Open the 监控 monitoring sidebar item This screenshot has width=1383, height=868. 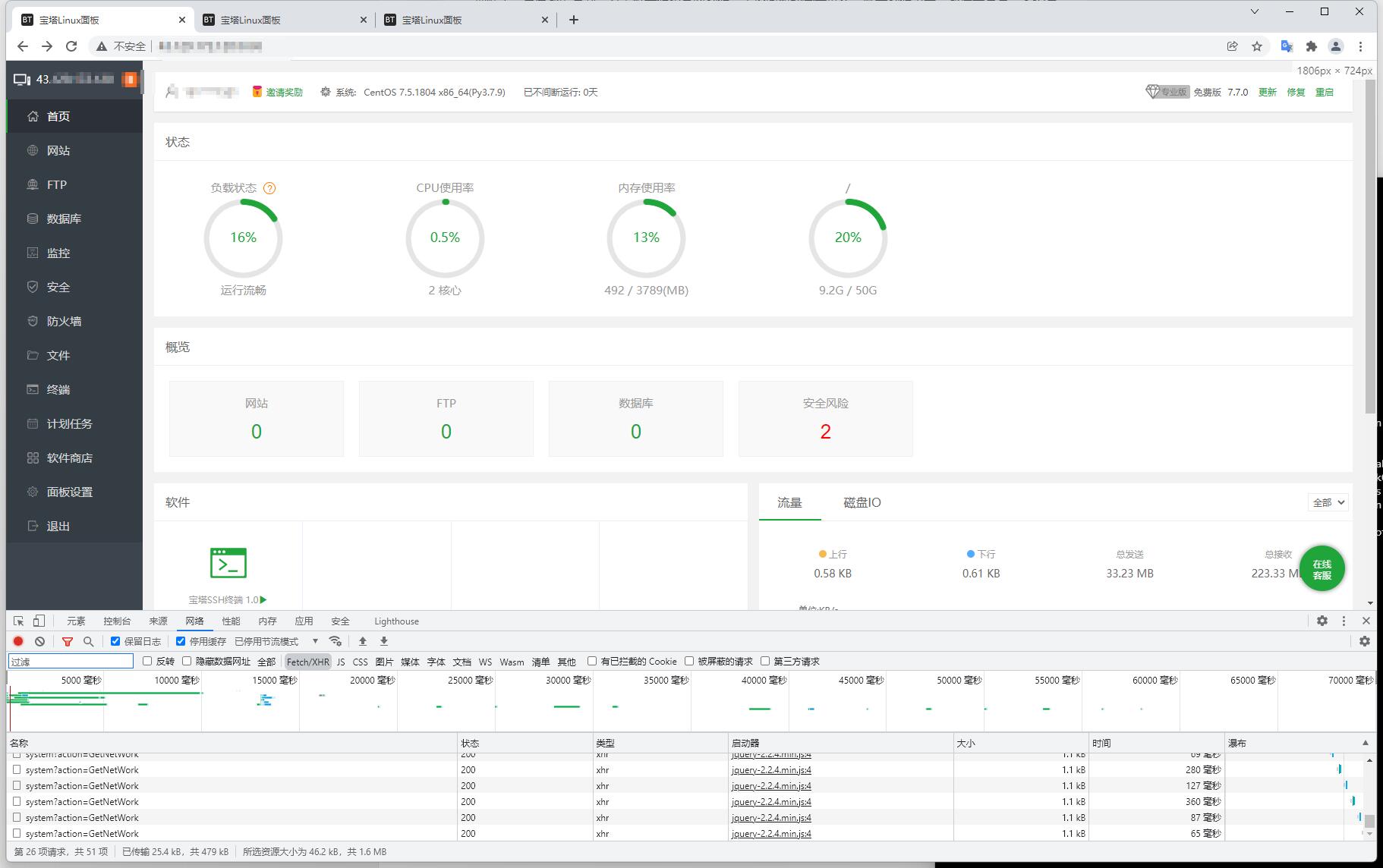74,253
